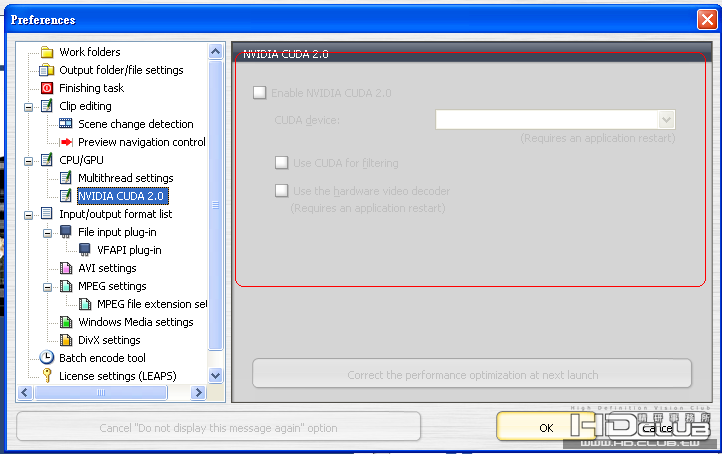Open License settings (LEAPS) page

point(118,376)
